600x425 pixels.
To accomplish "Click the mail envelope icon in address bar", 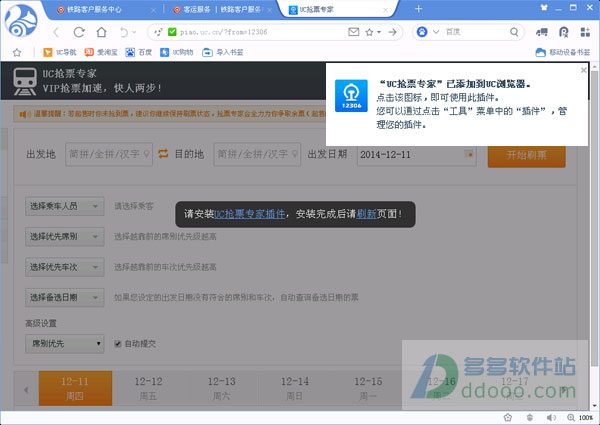I will (x=354, y=32).
